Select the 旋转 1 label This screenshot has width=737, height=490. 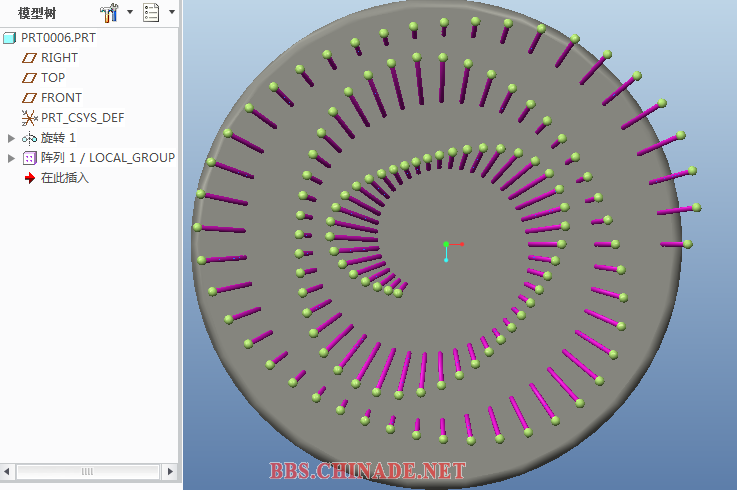[58, 138]
